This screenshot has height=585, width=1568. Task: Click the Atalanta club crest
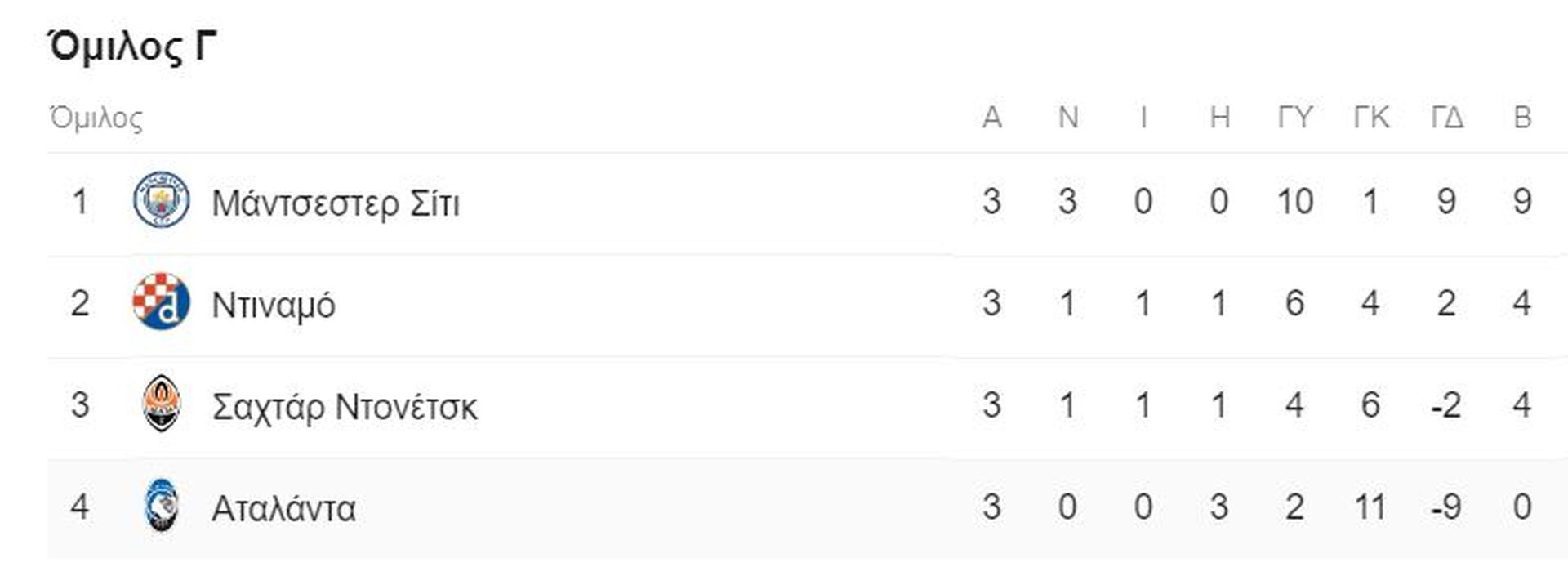162,506
